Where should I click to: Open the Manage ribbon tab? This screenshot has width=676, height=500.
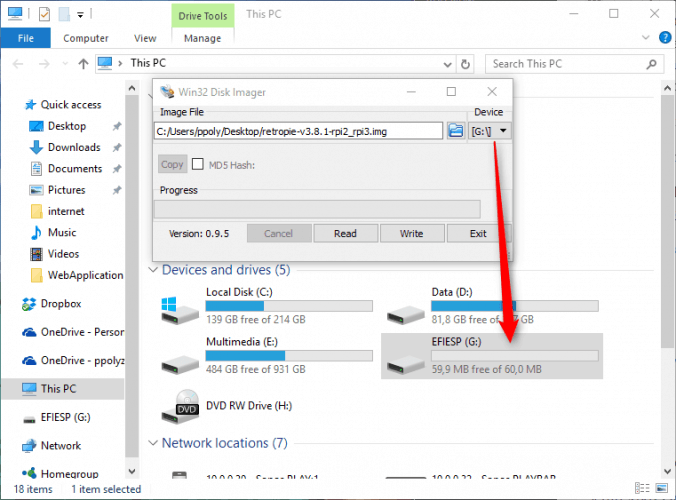click(203, 38)
